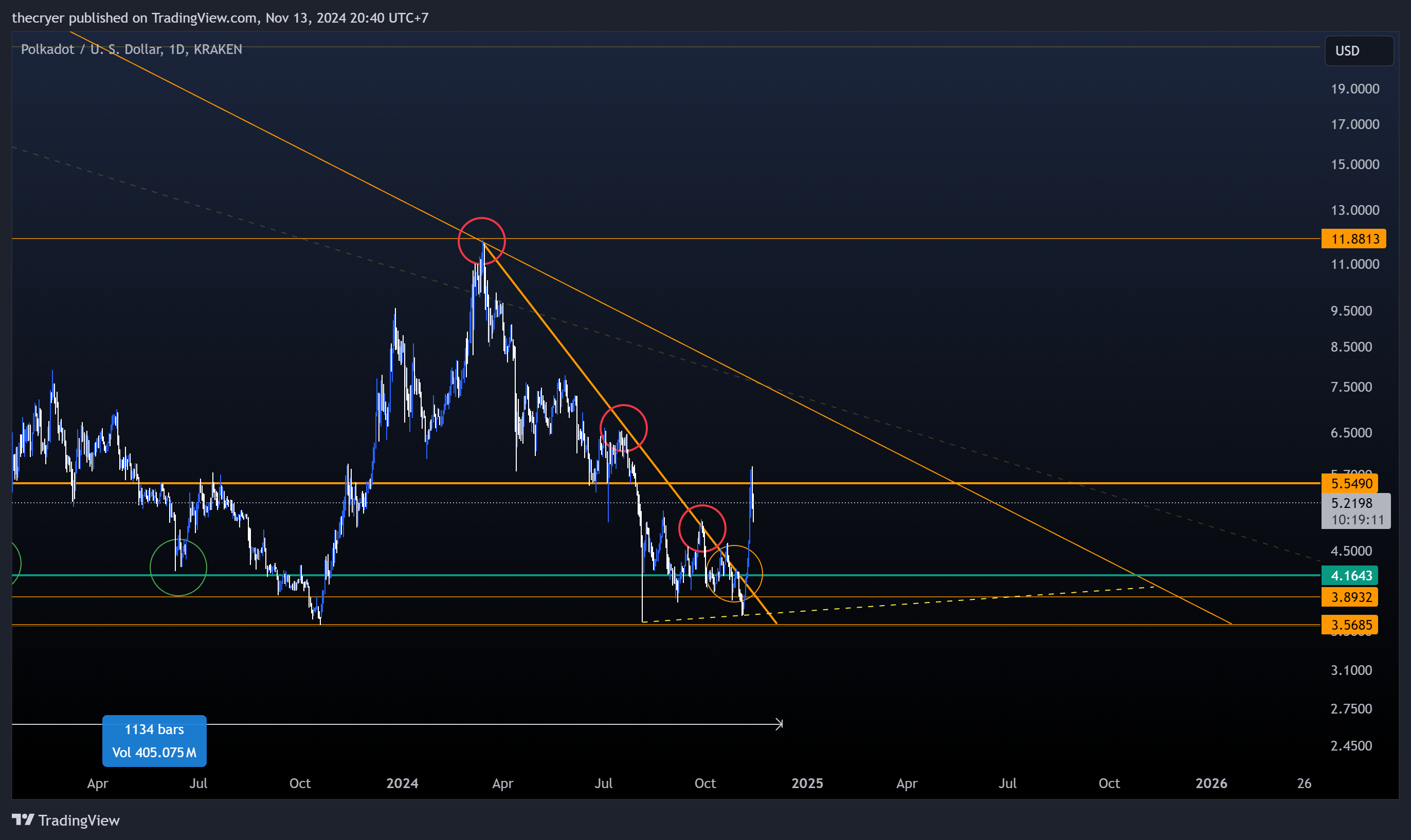Viewport: 1411px width, 840px height.
Task: Click the 10:19:11 countdown timer label
Action: (x=1357, y=520)
